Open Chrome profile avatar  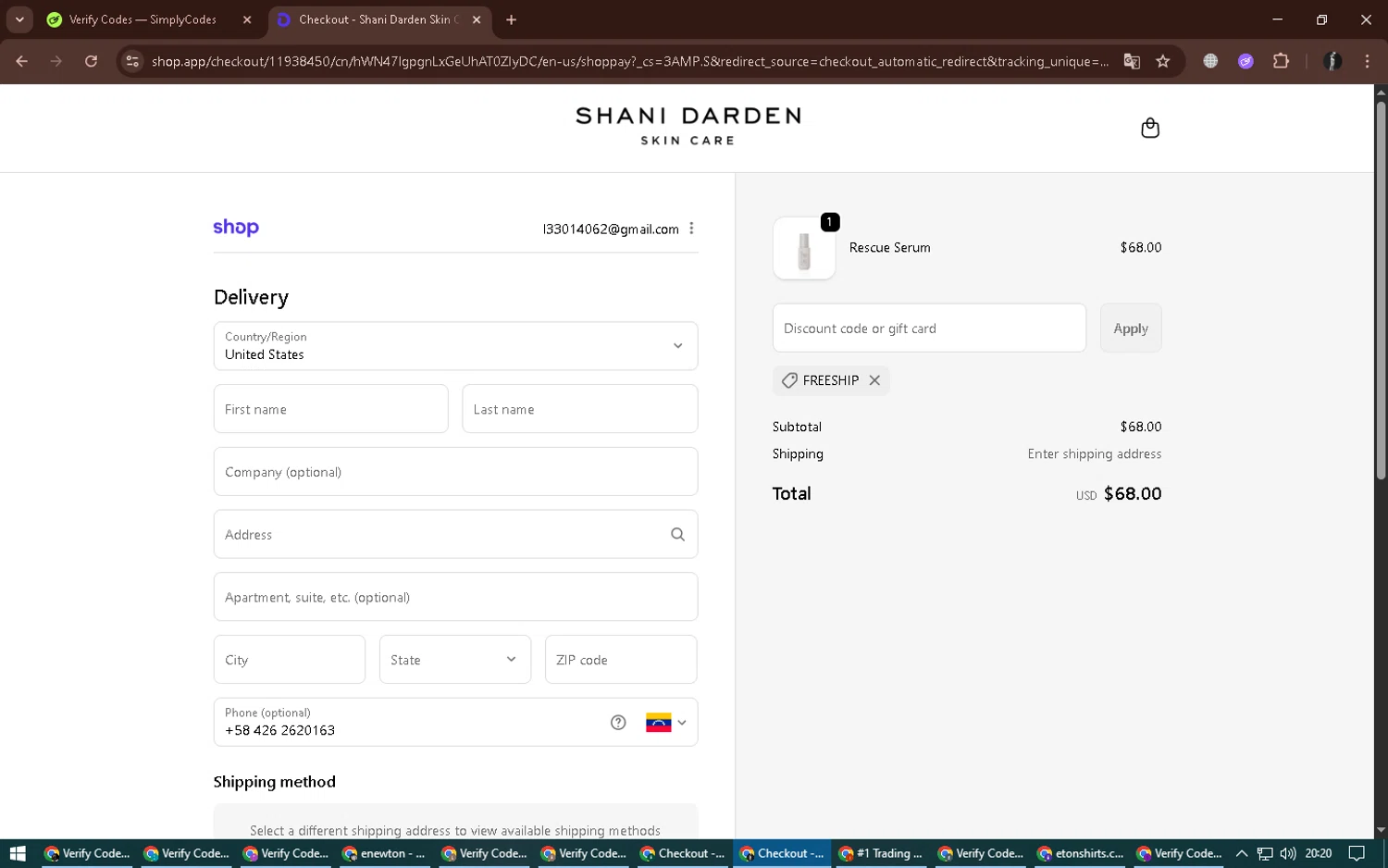[1332, 61]
